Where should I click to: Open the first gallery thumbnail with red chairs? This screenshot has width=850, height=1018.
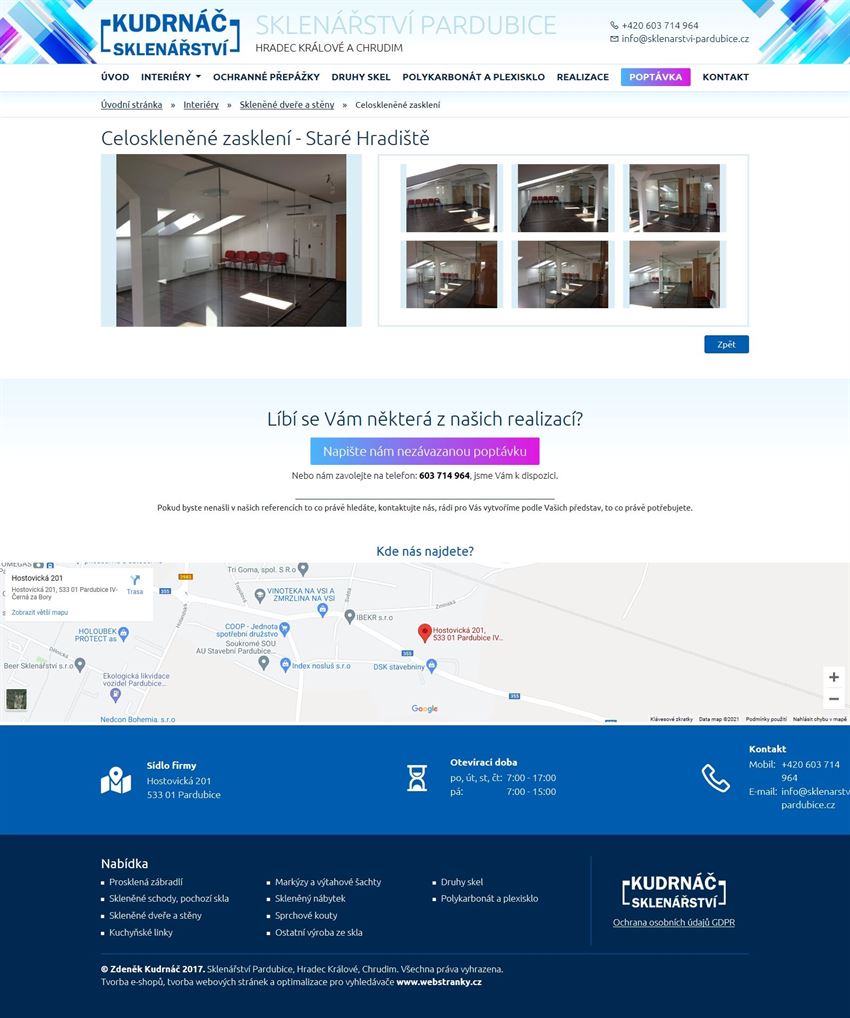[x=451, y=198]
